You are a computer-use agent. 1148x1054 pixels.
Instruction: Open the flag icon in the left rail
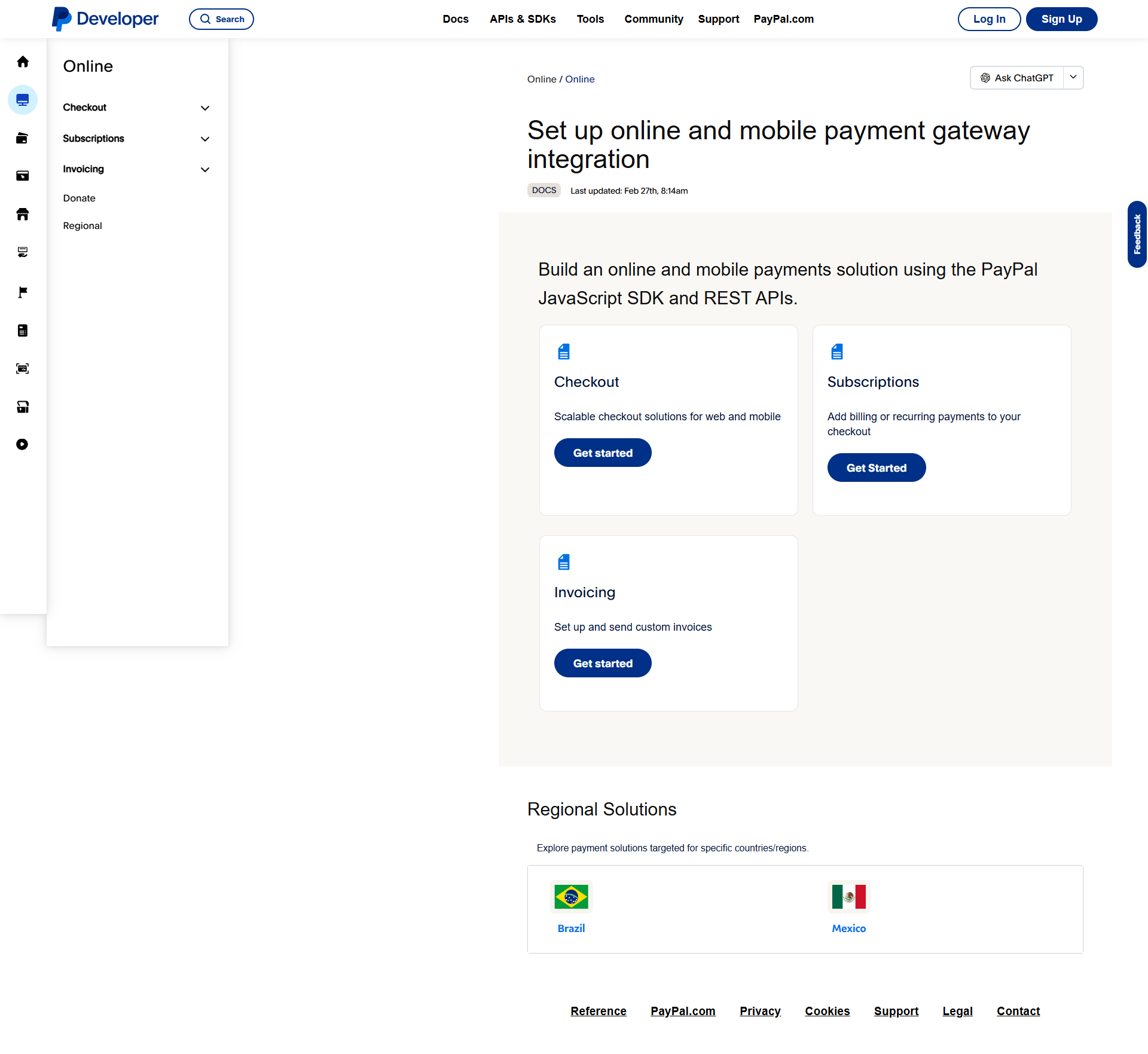click(23, 292)
